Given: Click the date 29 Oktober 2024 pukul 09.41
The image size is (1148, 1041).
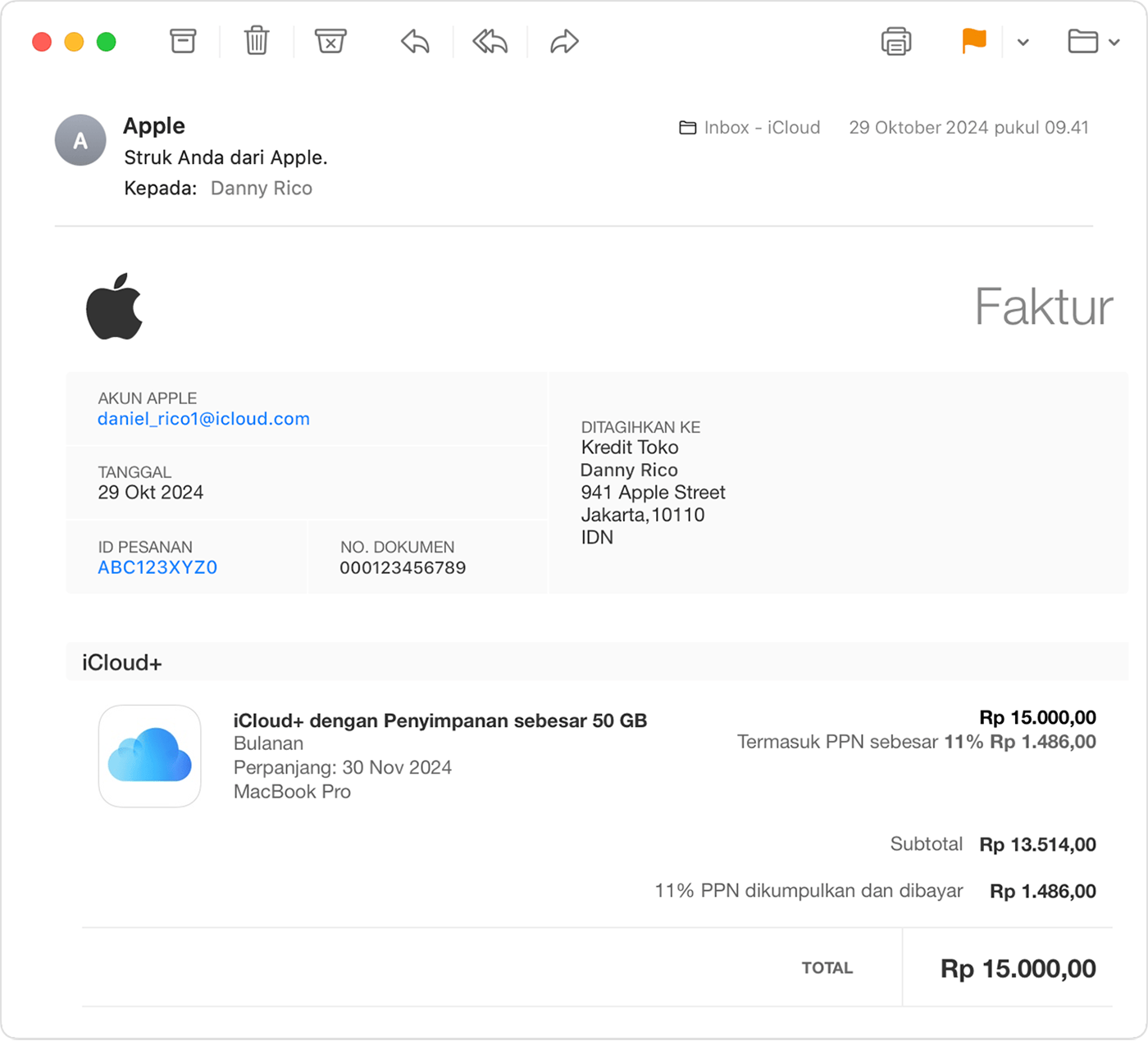Looking at the screenshot, I should click(x=968, y=128).
